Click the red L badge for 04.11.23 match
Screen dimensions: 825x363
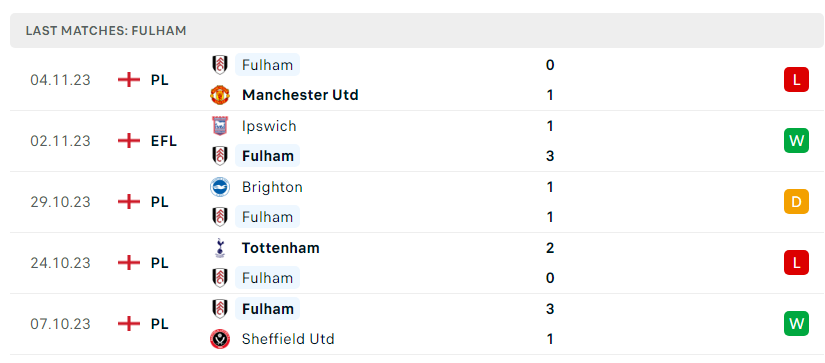coord(796,80)
